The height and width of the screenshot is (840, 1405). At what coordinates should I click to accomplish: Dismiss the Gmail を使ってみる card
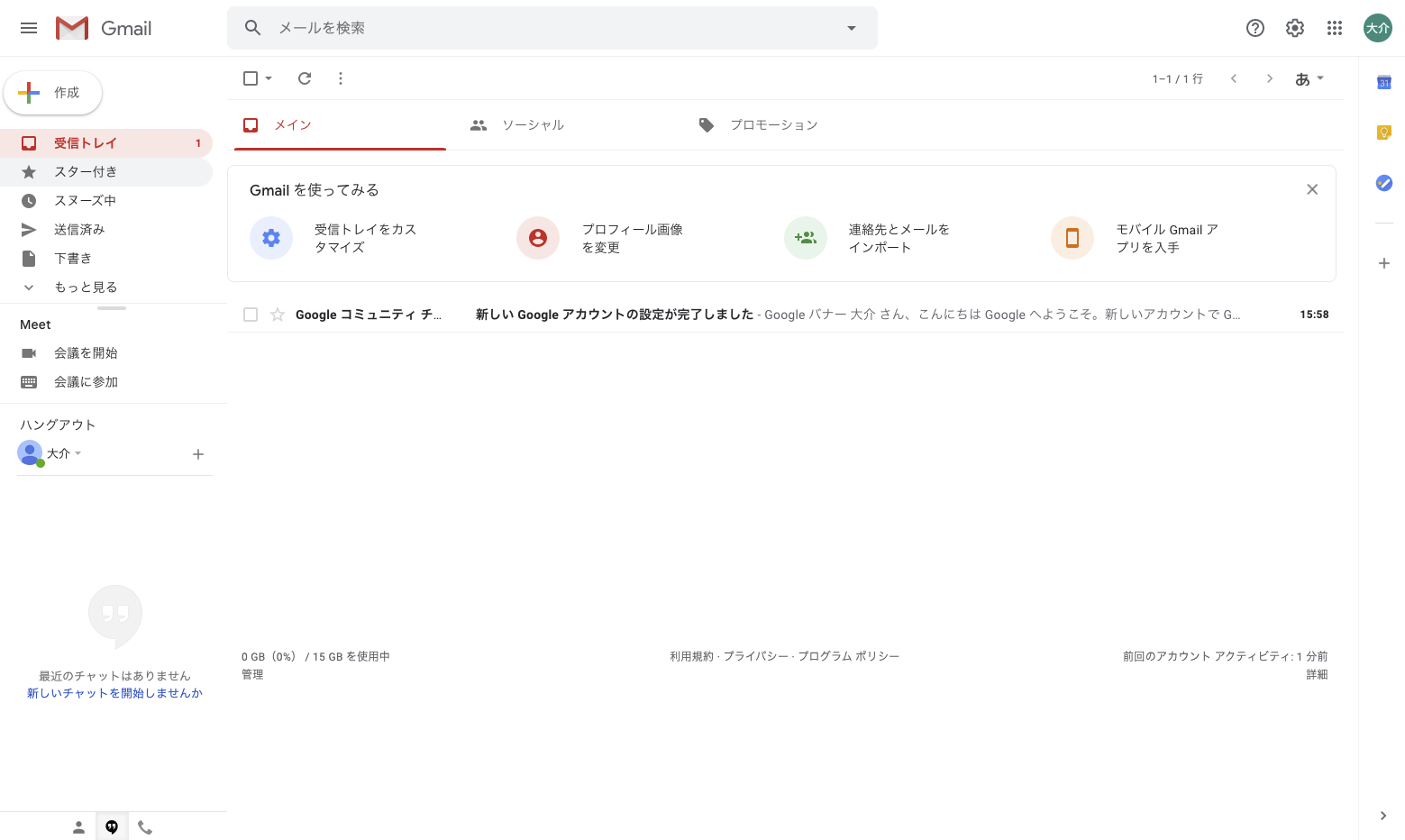coord(1312,189)
